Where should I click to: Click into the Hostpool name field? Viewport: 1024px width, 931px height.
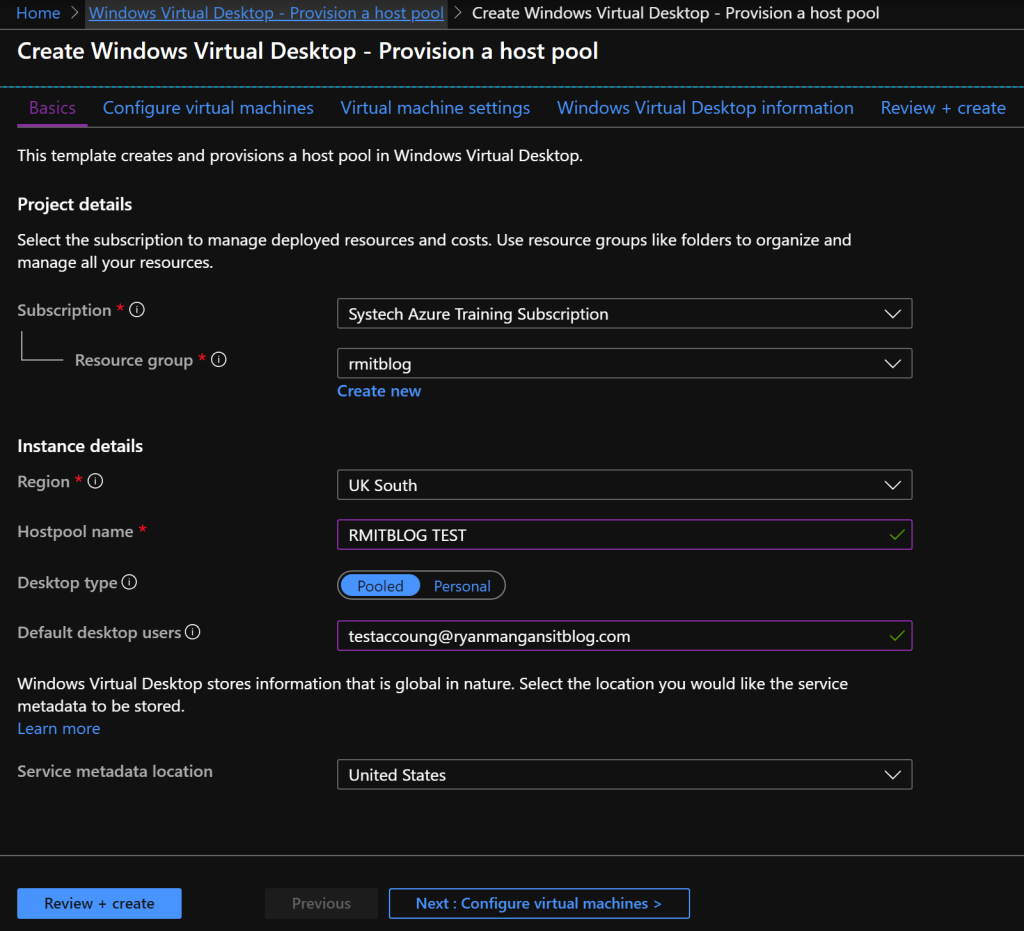pos(624,535)
